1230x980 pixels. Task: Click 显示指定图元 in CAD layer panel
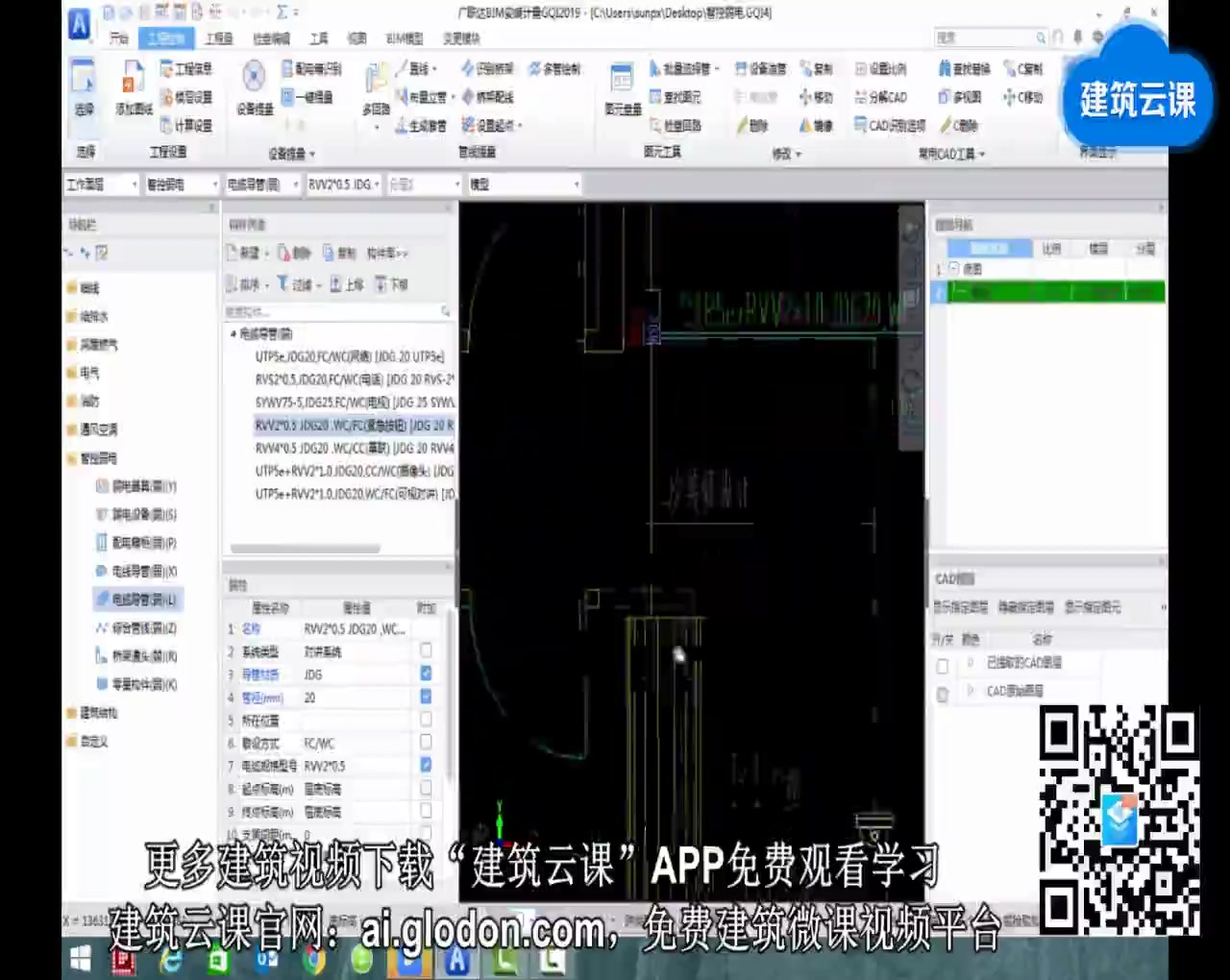pyautogui.click(x=1092, y=607)
